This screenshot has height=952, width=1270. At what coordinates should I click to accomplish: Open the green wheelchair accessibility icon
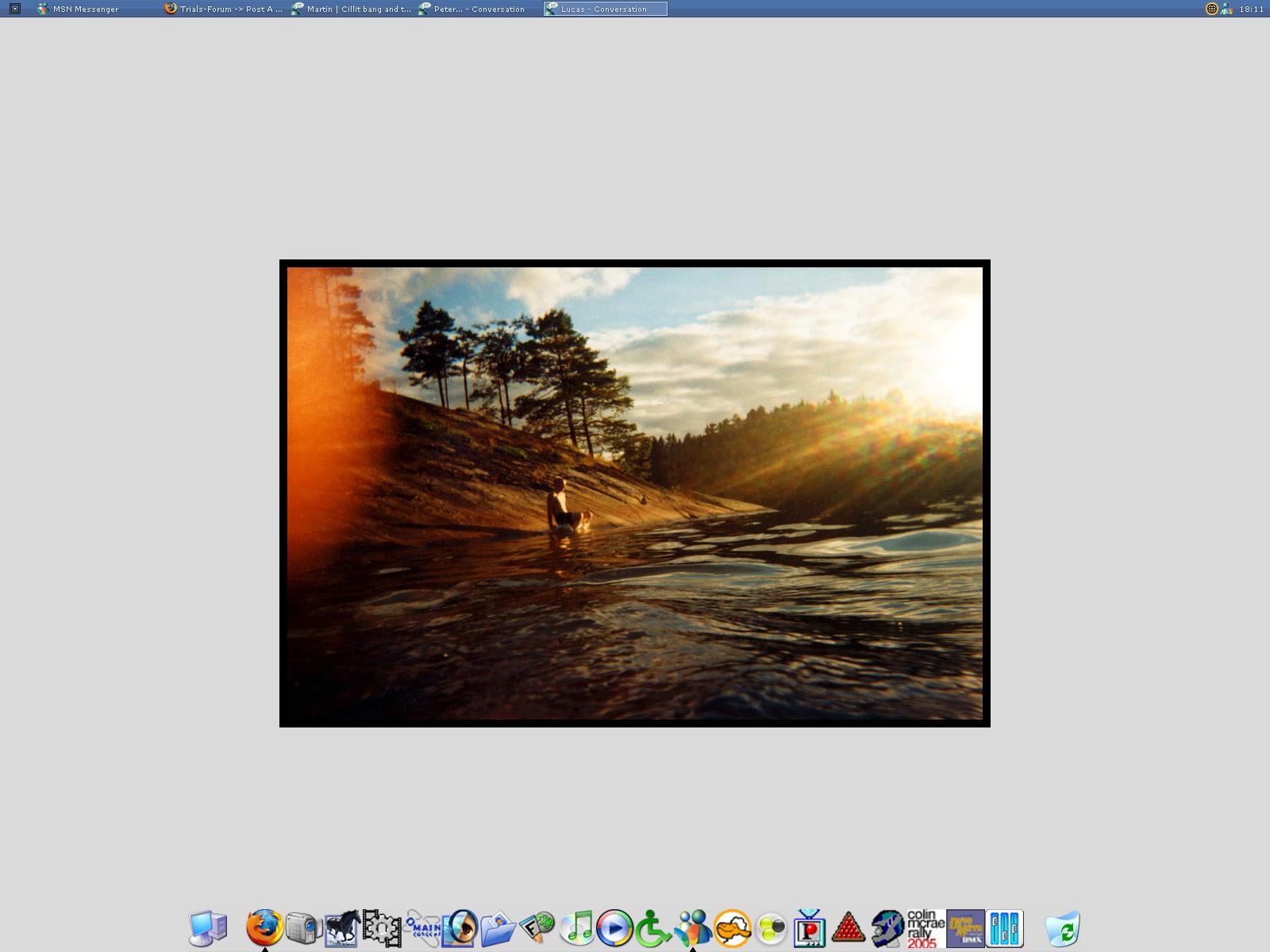pyautogui.click(x=654, y=928)
